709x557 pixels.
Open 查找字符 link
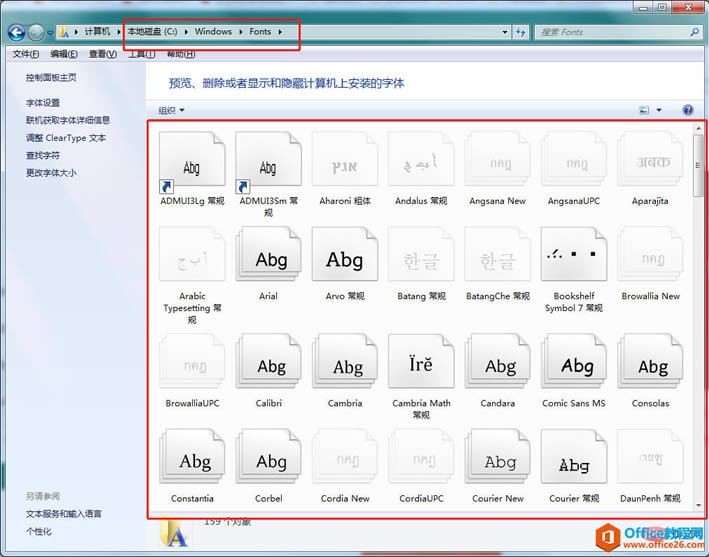pos(43,156)
